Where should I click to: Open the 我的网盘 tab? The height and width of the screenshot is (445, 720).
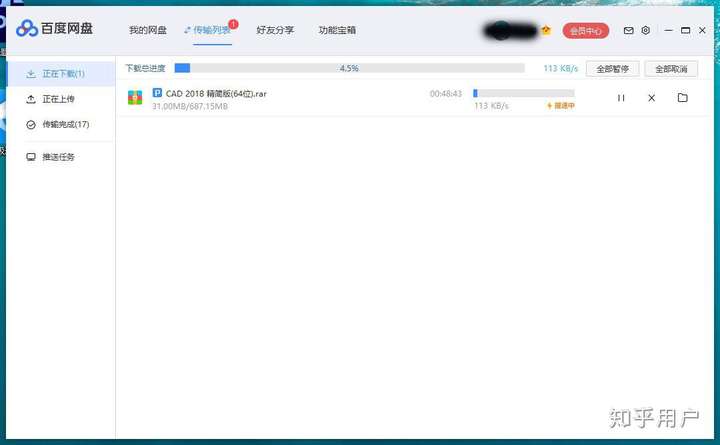tap(147, 30)
